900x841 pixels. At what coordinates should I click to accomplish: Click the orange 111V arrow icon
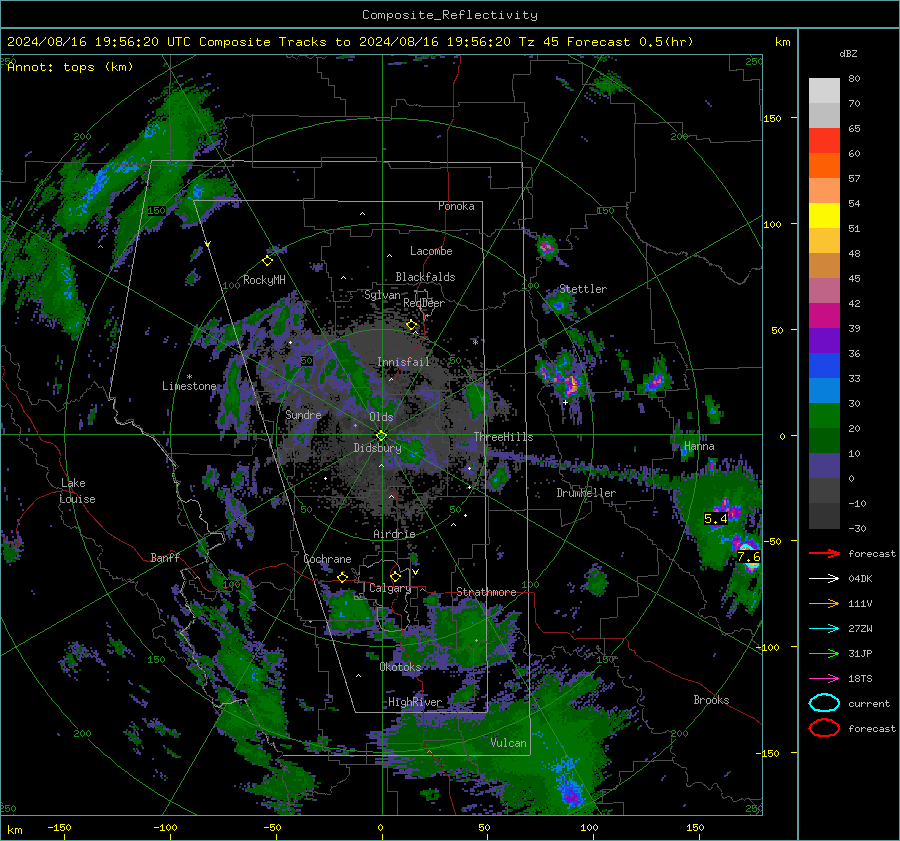[x=824, y=603]
